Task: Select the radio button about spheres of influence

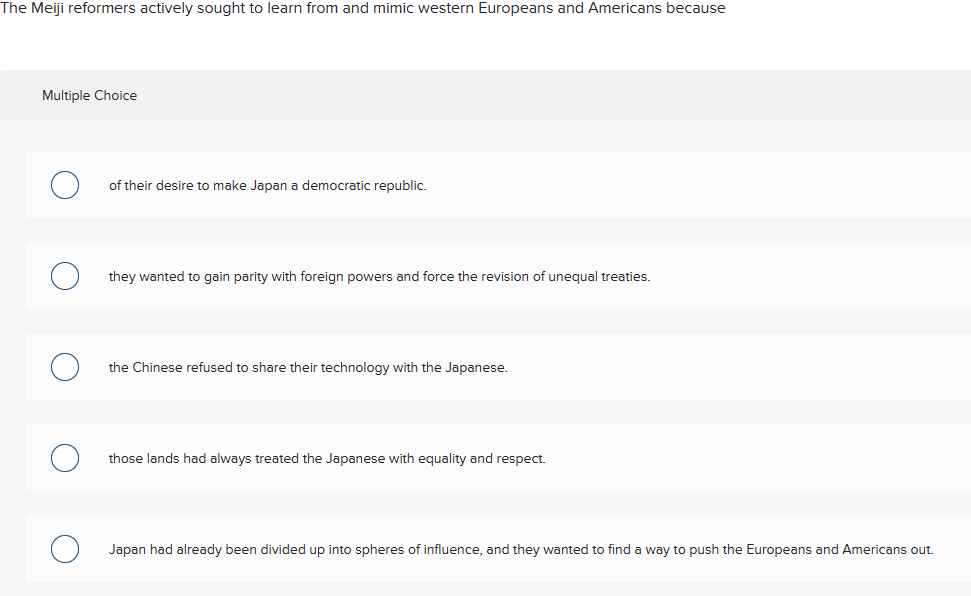Action: 64,549
